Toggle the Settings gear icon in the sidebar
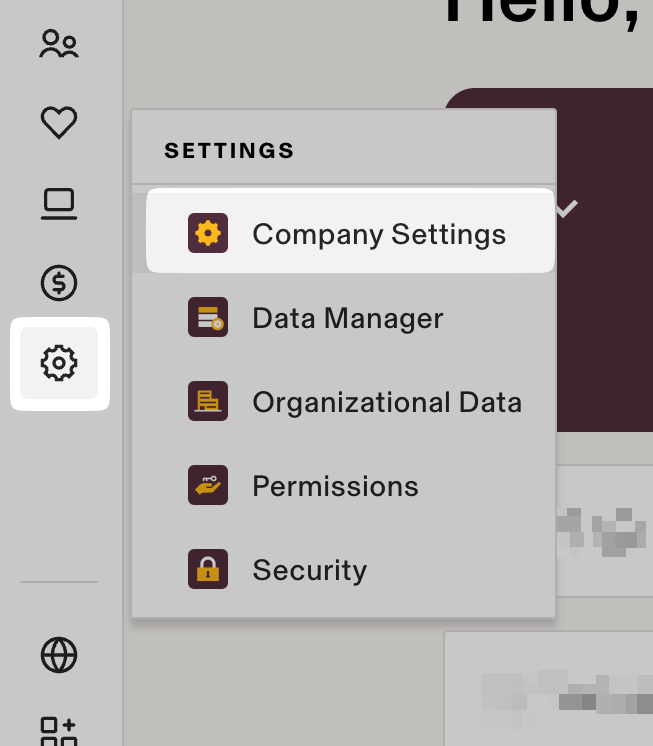This screenshot has height=746, width=653. [59, 362]
